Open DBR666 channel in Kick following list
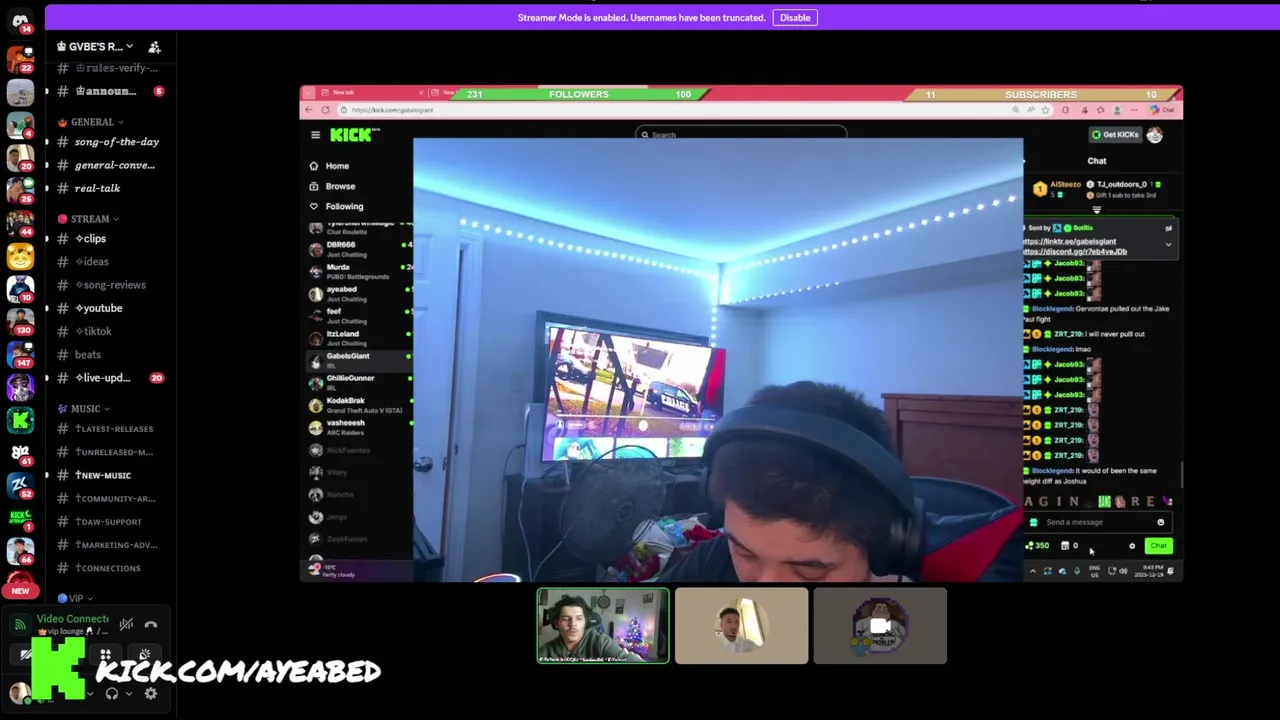The width and height of the screenshot is (1280, 720). [x=360, y=249]
